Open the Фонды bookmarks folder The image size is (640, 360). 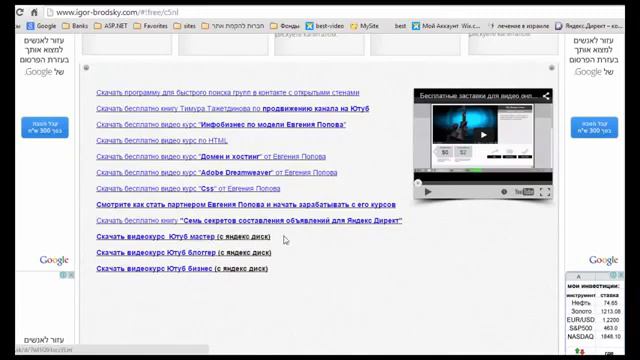(285, 26)
